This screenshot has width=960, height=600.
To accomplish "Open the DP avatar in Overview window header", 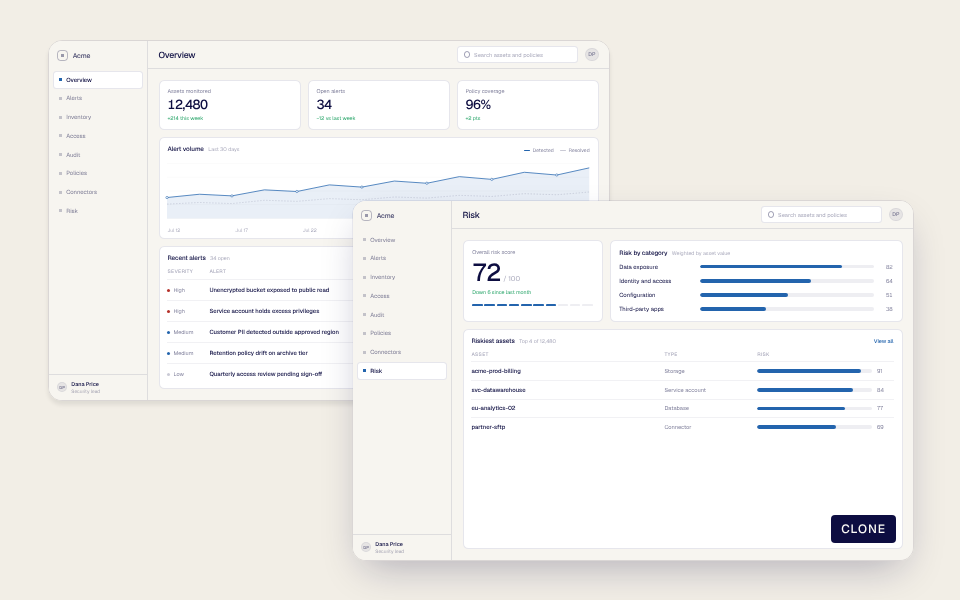I will [x=591, y=54].
